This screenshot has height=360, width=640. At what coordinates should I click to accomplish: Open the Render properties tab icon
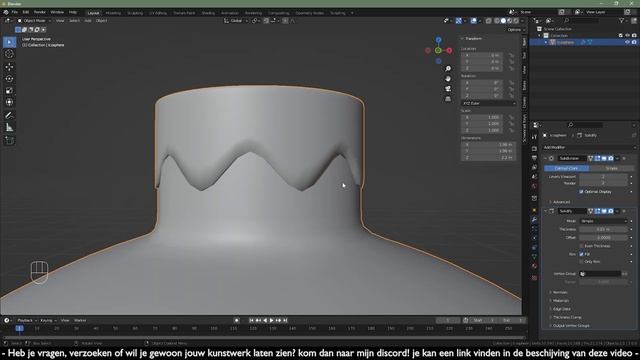(534, 149)
